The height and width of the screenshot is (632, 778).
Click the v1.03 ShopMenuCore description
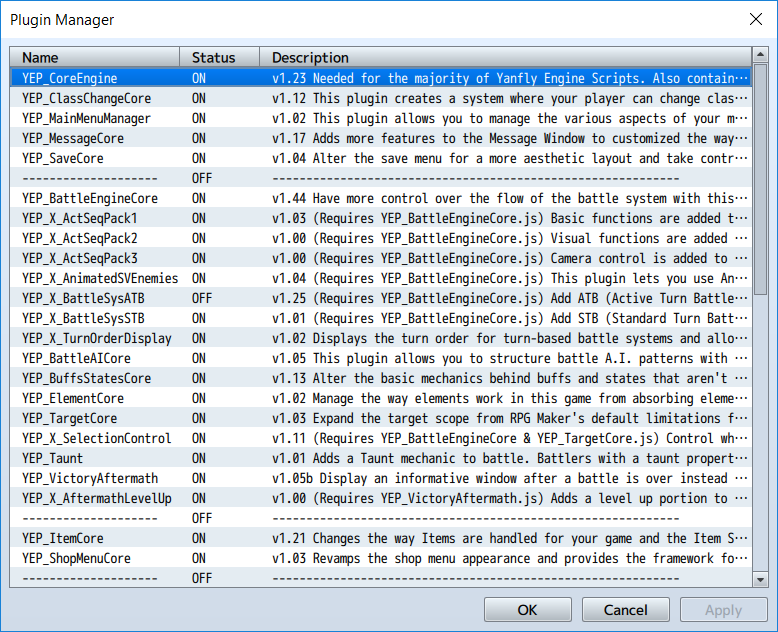click(510, 558)
